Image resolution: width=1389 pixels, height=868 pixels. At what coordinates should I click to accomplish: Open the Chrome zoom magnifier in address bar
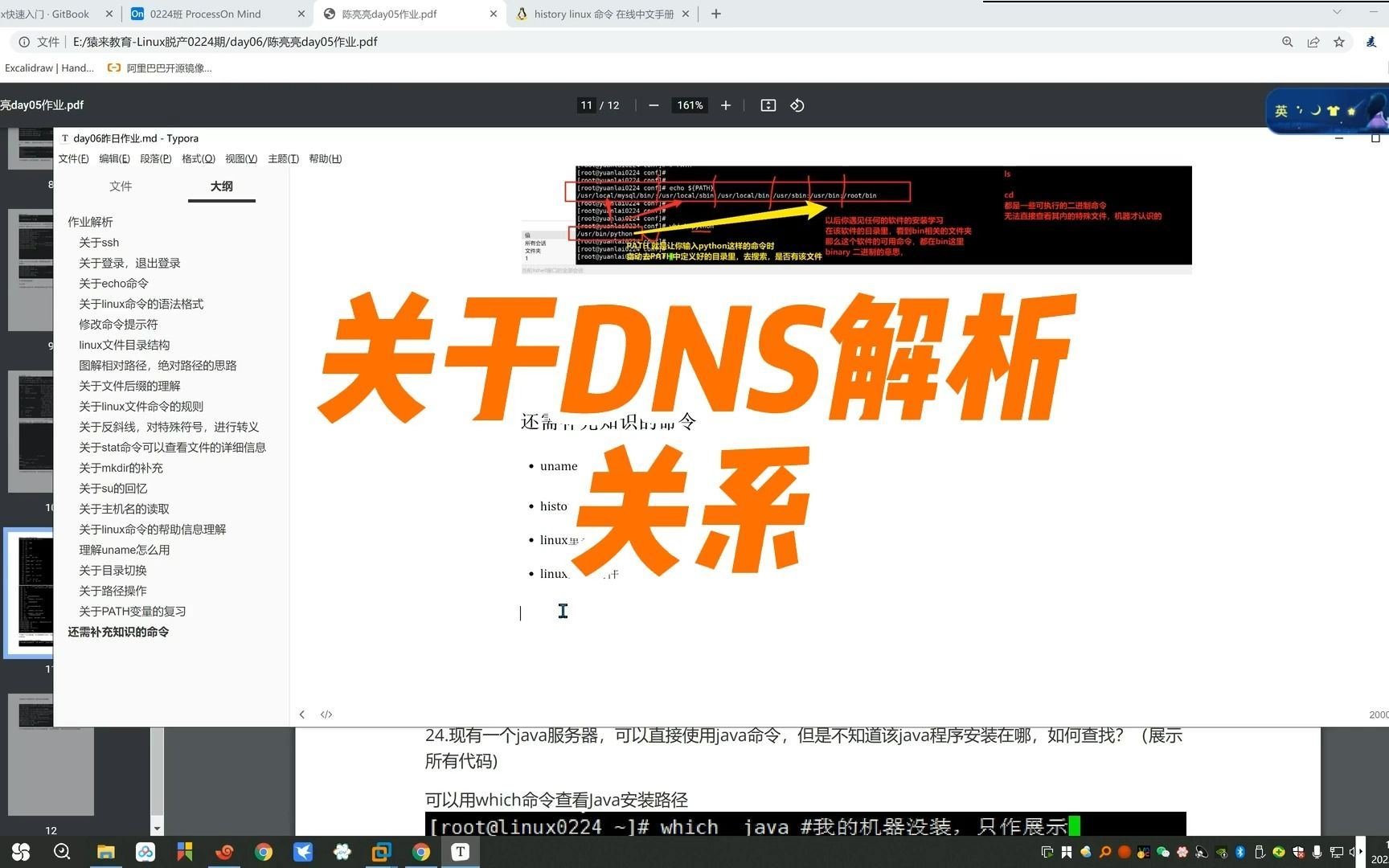(x=1288, y=42)
